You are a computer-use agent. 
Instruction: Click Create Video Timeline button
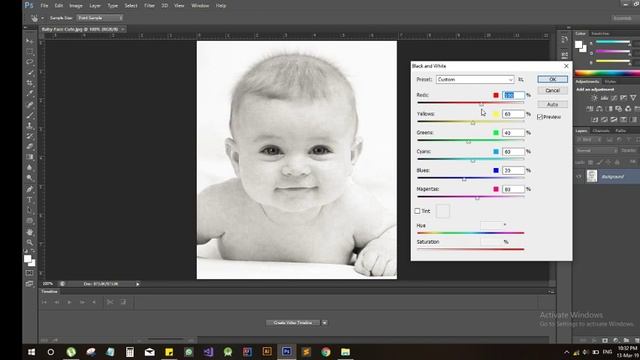(x=293, y=323)
